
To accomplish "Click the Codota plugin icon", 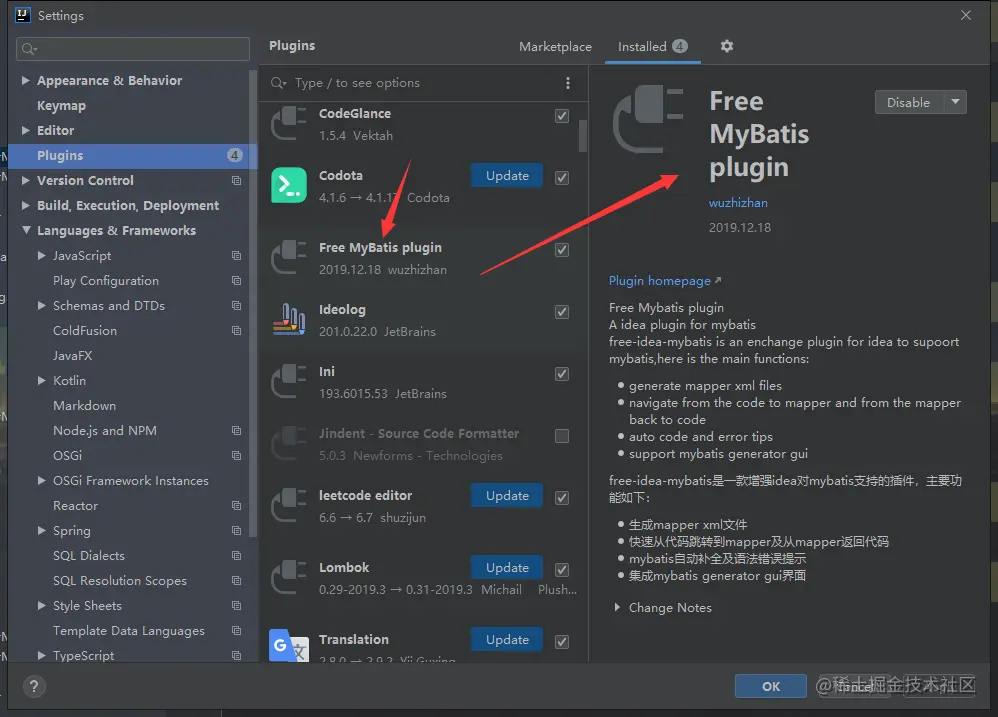I will click(288, 185).
